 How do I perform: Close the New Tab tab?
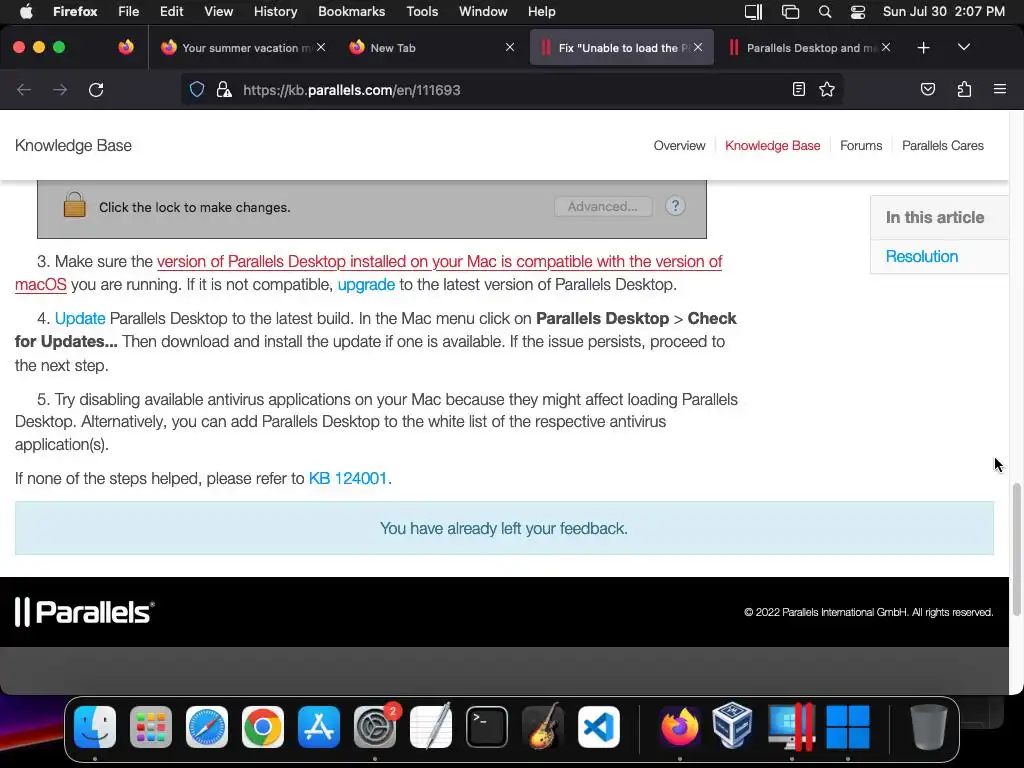point(510,47)
